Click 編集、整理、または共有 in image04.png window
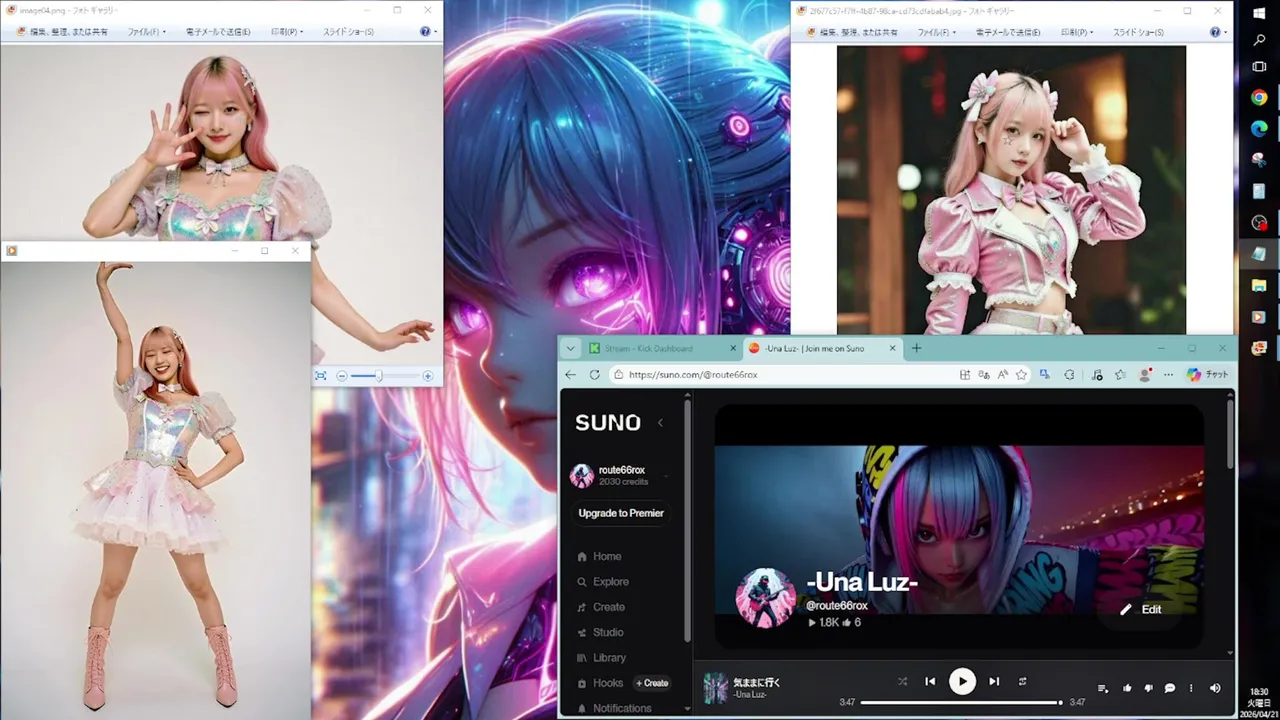This screenshot has width=1280, height=720. point(62,32)
